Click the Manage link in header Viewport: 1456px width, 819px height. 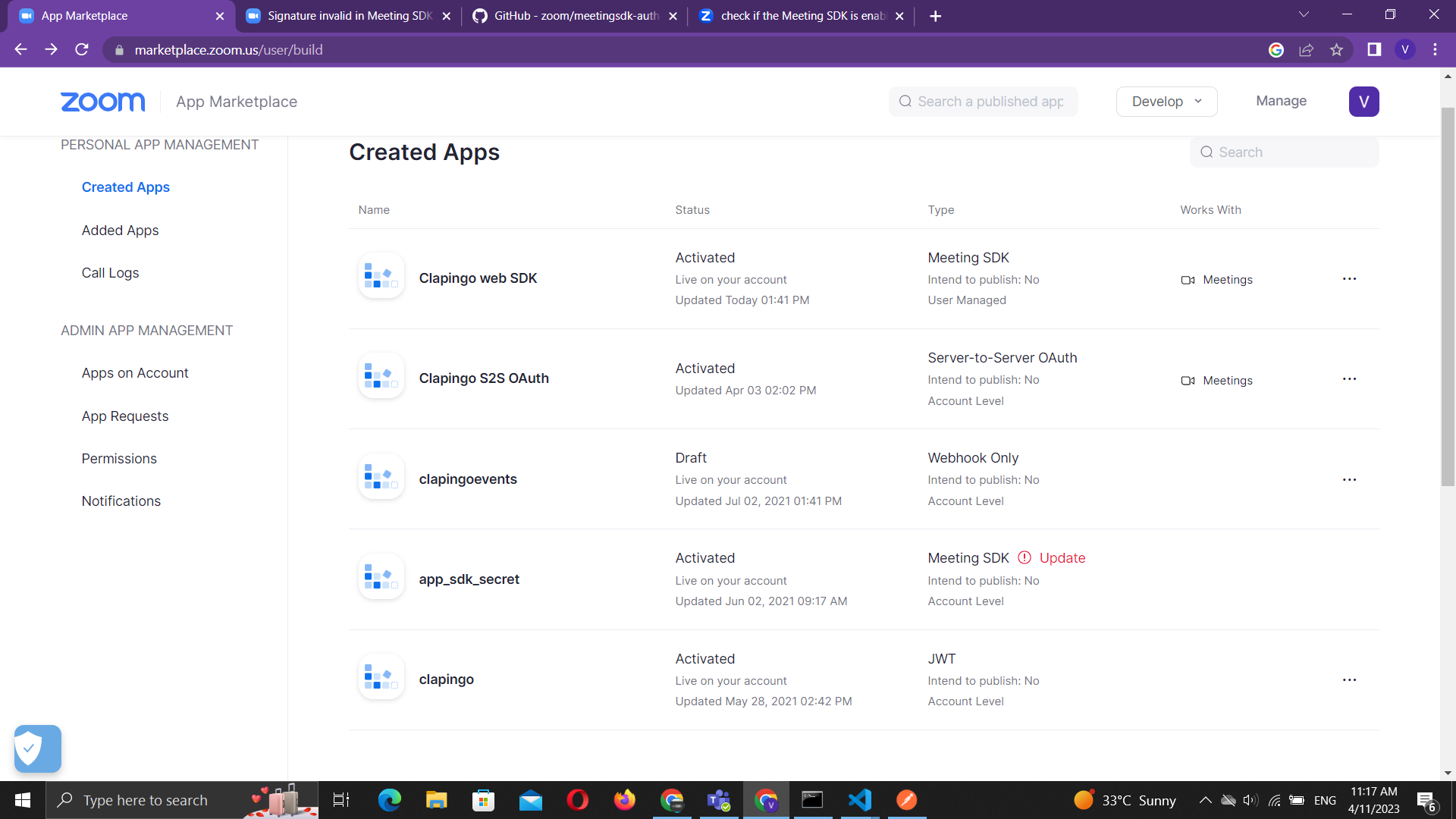tap(1281, 101)
